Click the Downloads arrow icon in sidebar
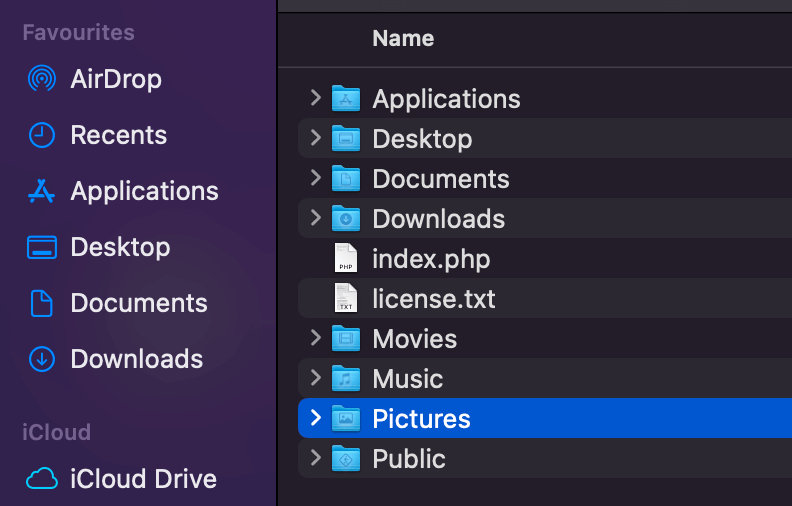 pyautogui.click(x=42, y=359)
